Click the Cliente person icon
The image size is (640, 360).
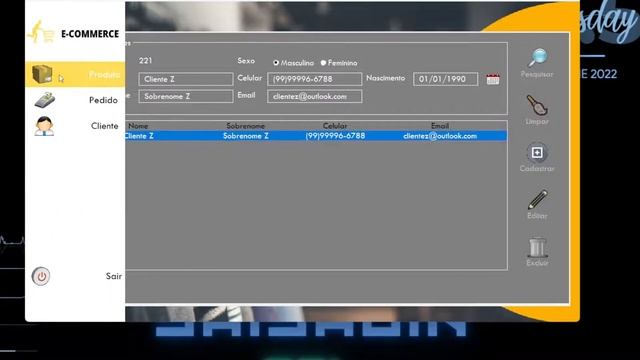tap(44, 126)
